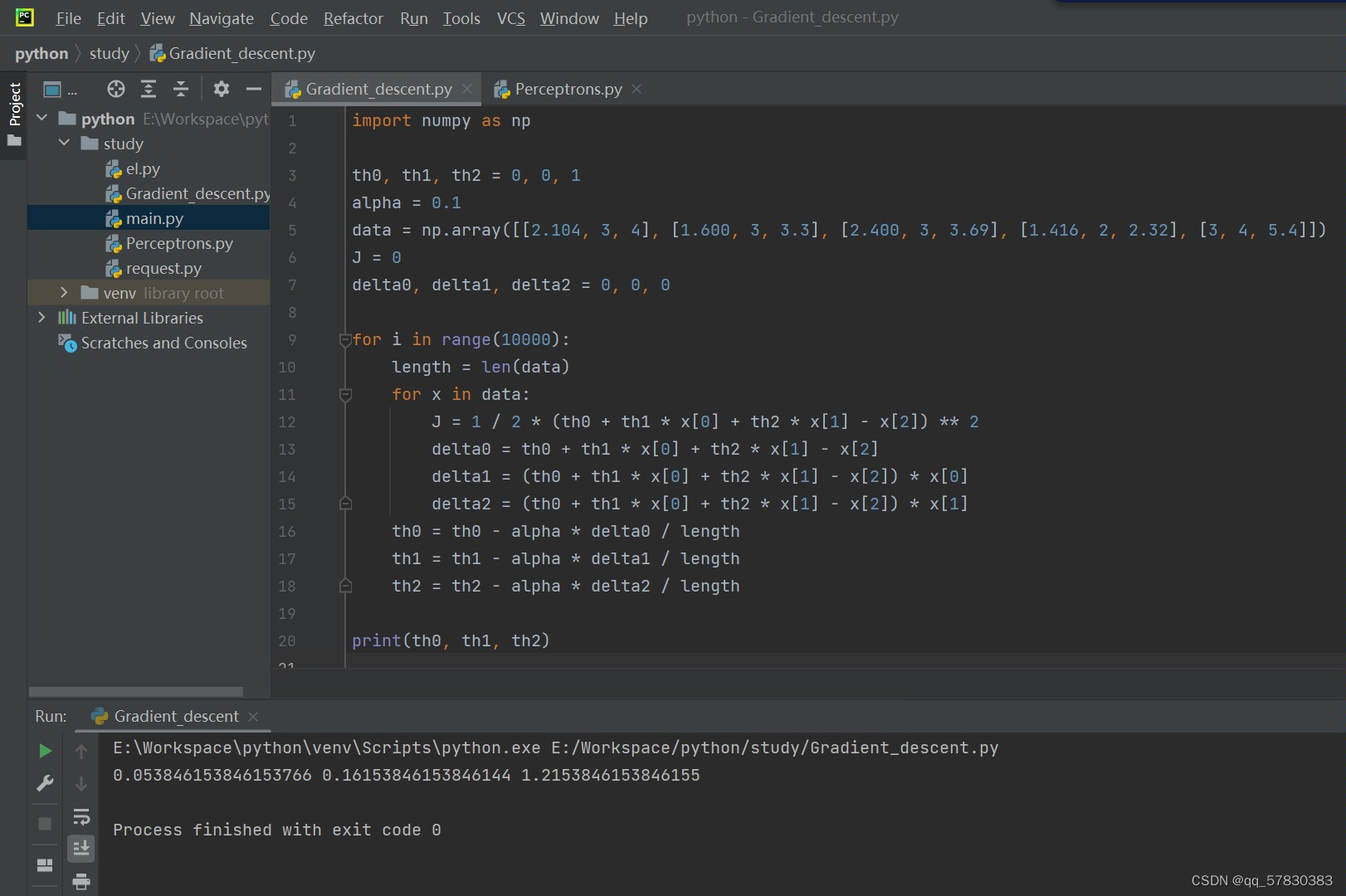Click the locate opened file target icon
Screen dimensions: 1346x896
point(115,89)
